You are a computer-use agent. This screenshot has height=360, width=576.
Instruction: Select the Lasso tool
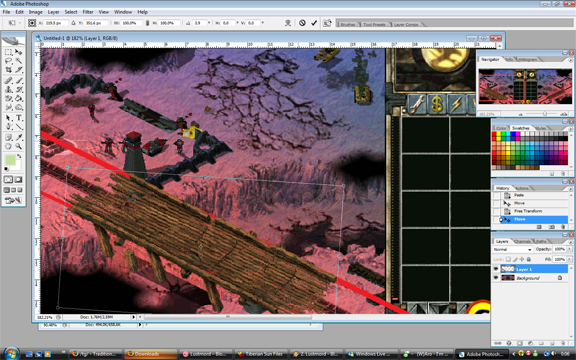point(8,61)
